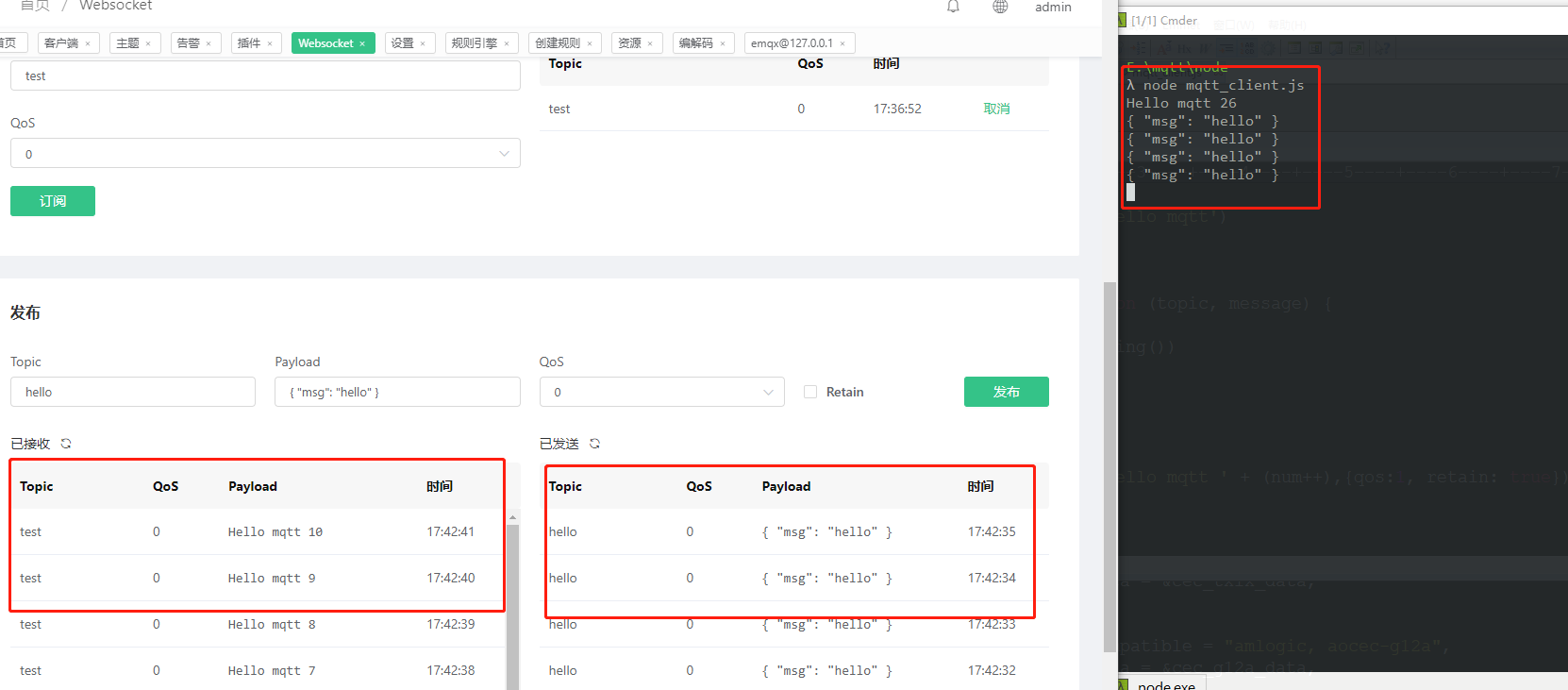Screen dimensions: 1568x690
Task: Click the Payload header in sent table
Action: pyautogui.click(x=786, y=486)
